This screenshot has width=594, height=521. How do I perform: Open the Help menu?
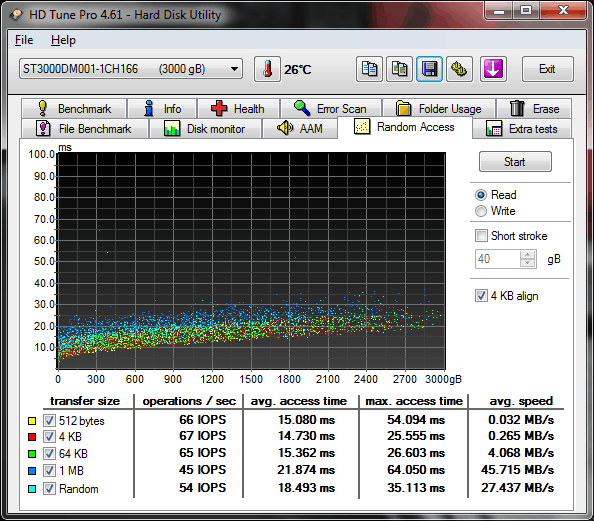pos(63,40)
